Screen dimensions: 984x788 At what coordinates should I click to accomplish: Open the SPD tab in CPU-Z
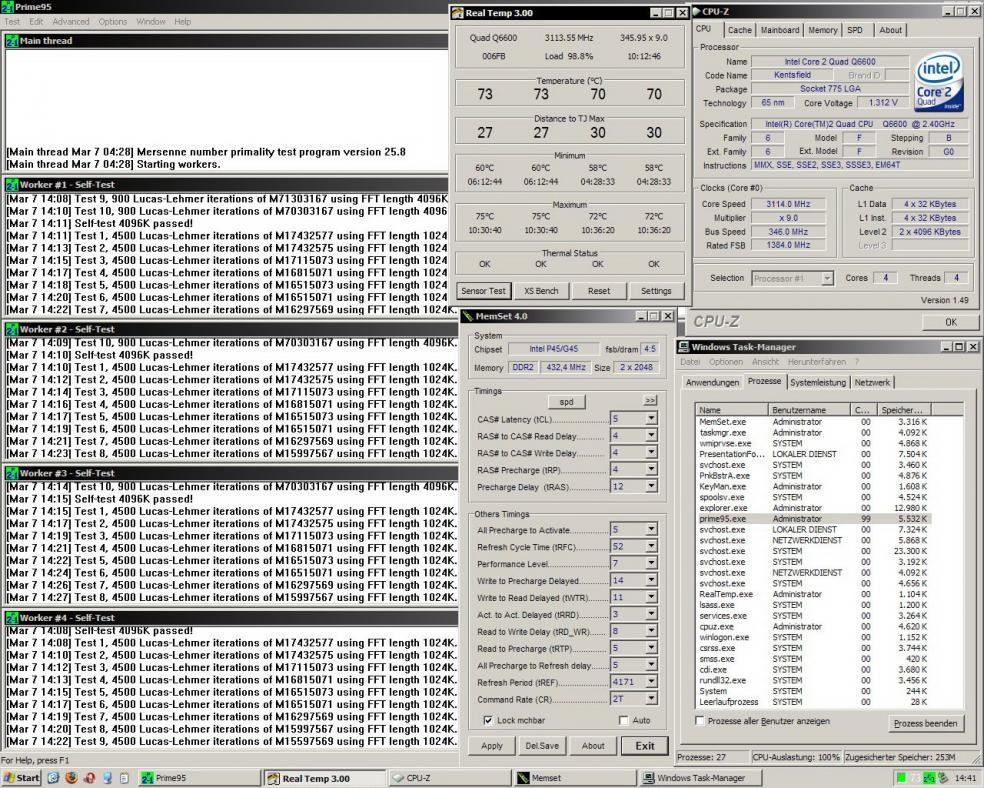pos(855,30)
